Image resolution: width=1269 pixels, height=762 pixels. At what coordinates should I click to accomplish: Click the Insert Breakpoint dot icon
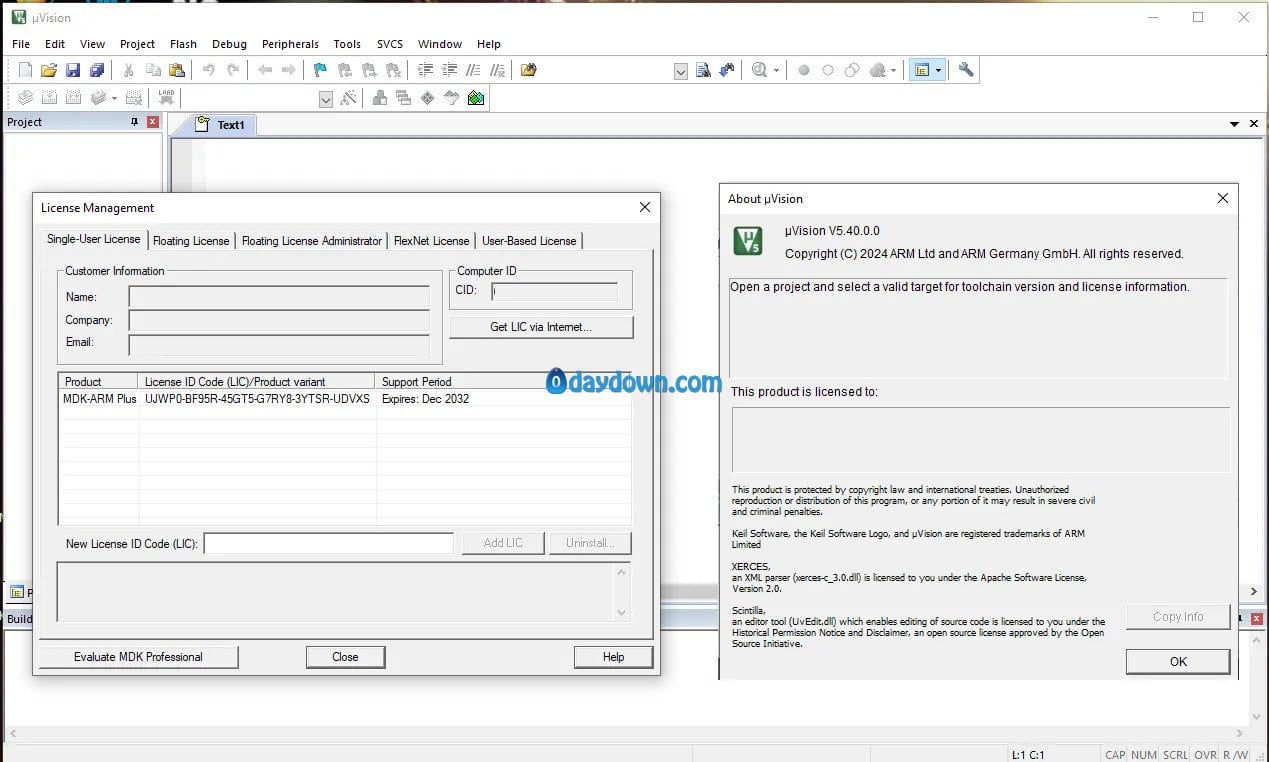coord(803,70)
